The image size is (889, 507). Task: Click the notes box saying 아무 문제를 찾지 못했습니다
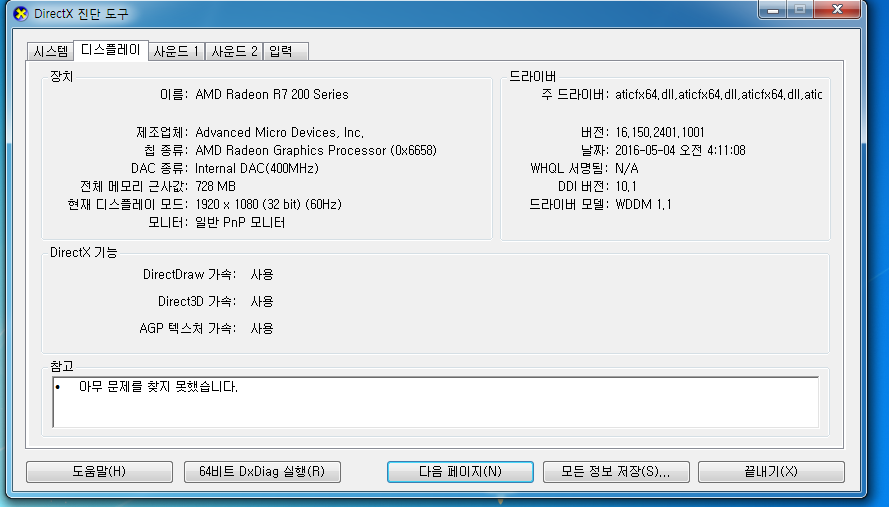435,402
